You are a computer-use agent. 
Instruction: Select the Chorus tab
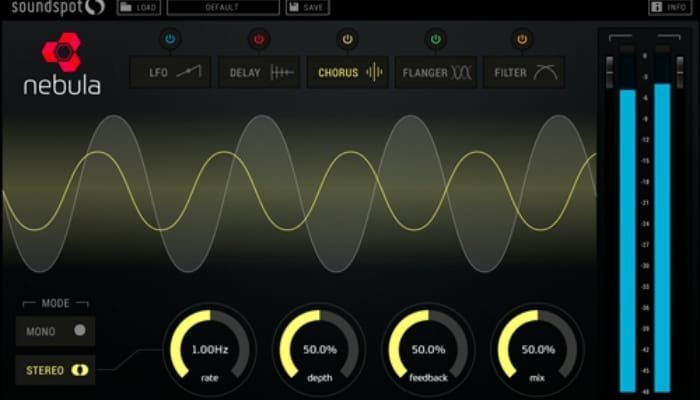pos(347,72)
